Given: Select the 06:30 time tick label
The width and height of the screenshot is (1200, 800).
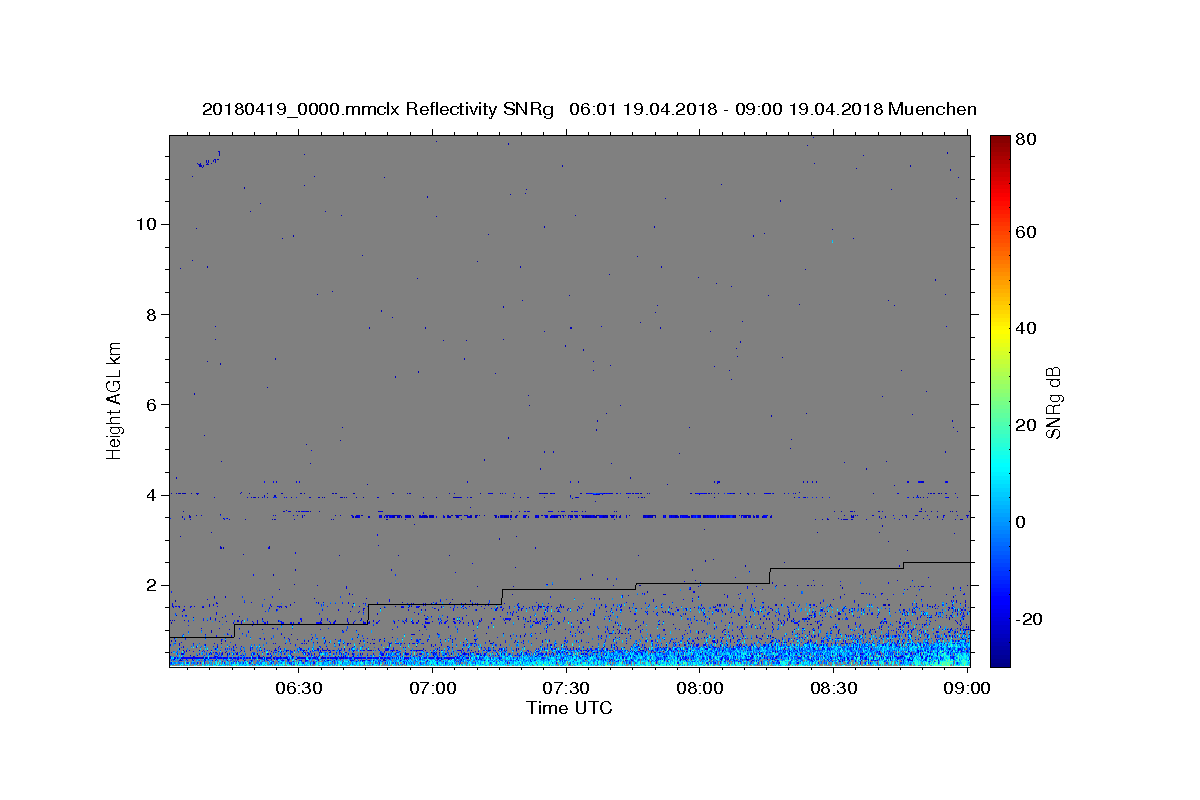Looking at the screenshot, I should point(299,689).
